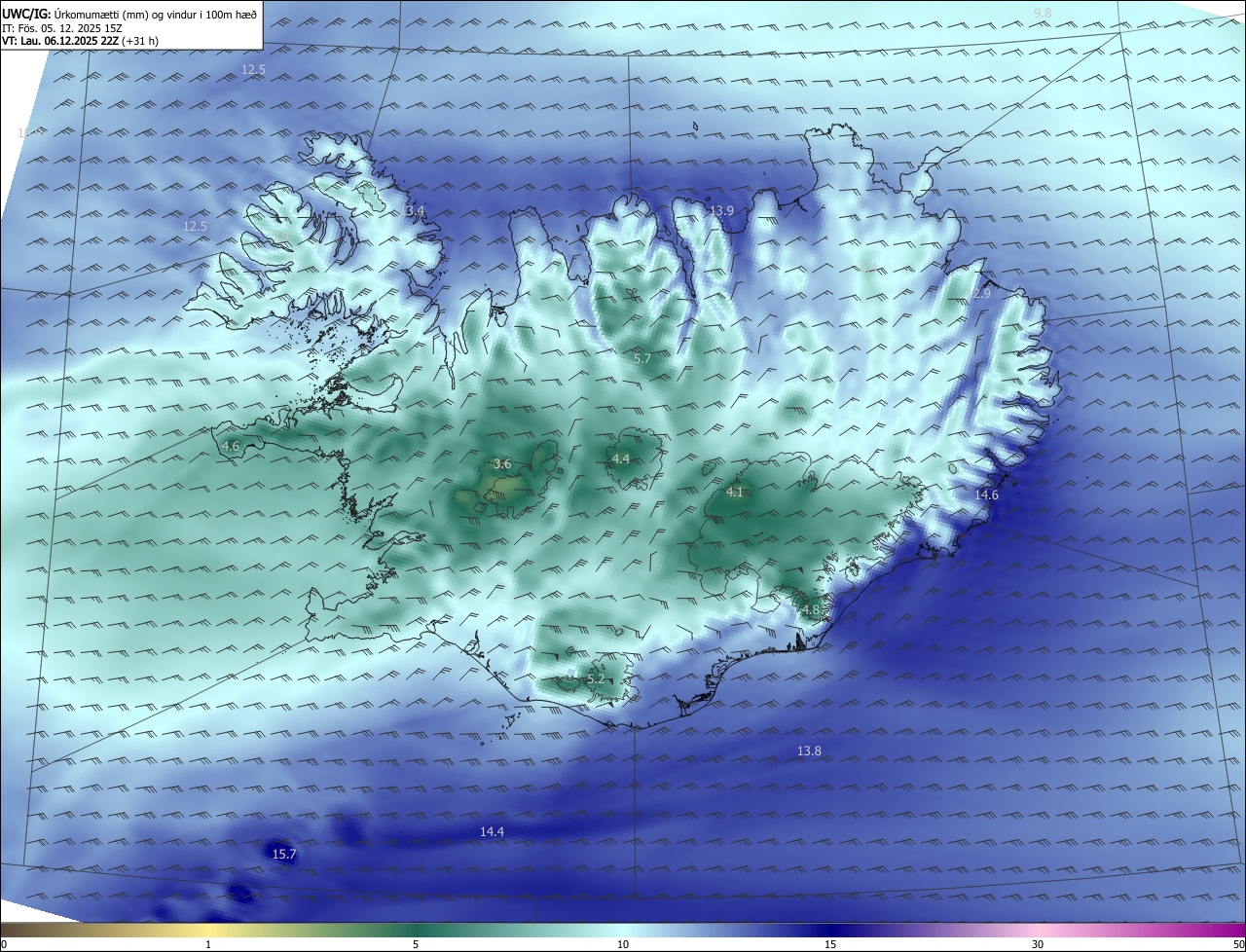Click the 15.7 value at the dark blue spot

[x=284, y=855]
